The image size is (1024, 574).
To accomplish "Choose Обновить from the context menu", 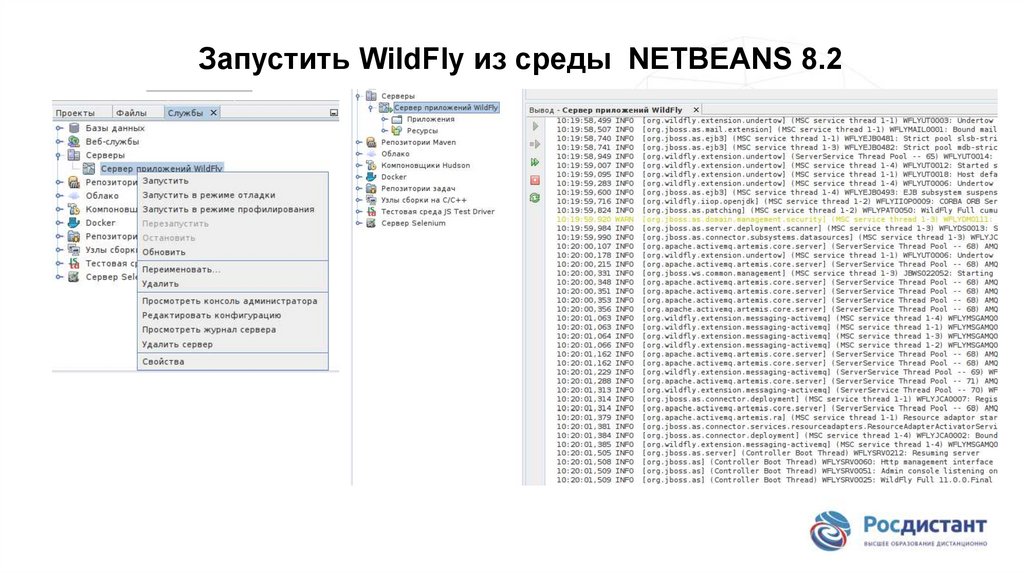I will coord(232,252).
